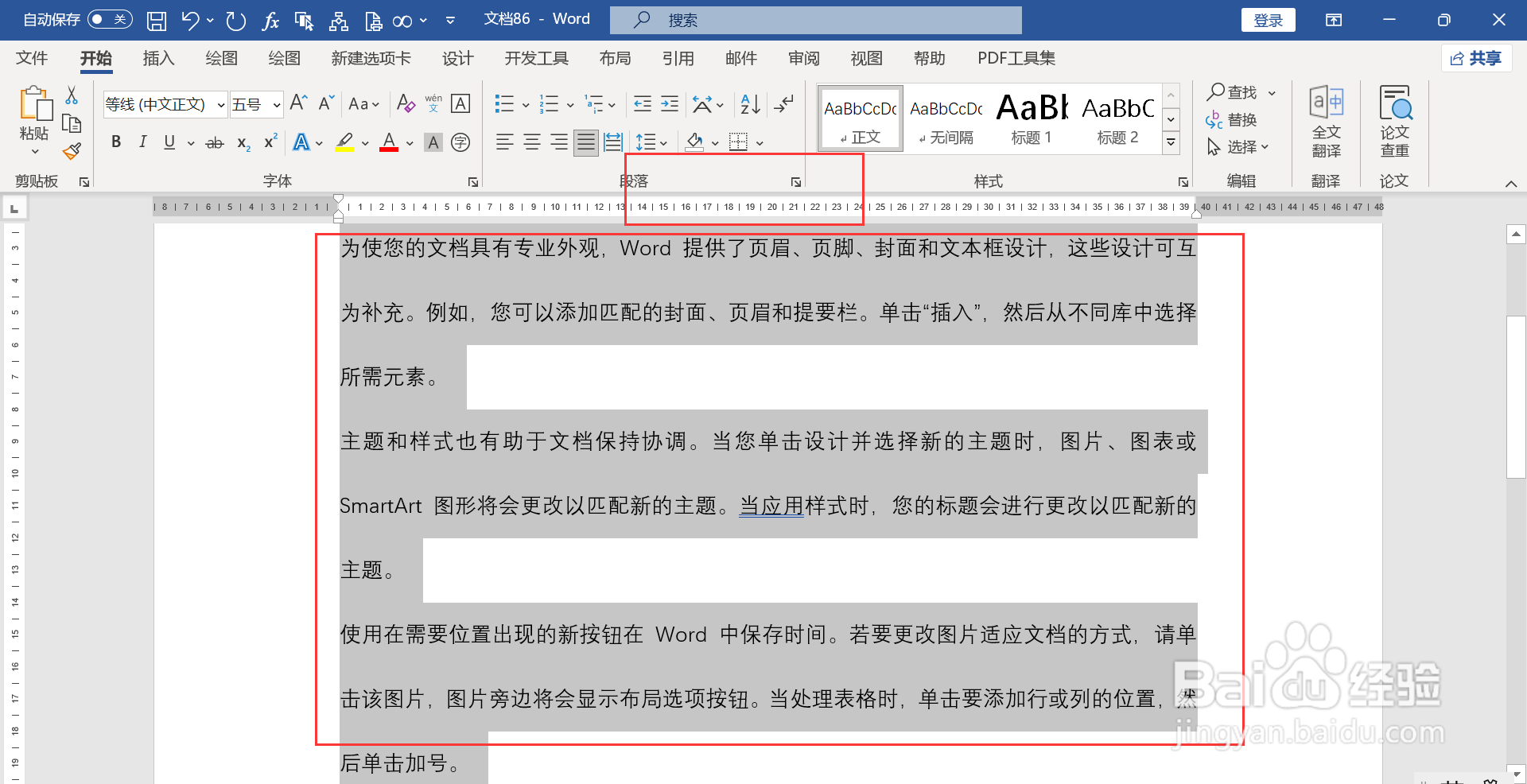Open the phonetic guide (wén) tool
Screen dimensions: 1527x784
coord(433,103)
